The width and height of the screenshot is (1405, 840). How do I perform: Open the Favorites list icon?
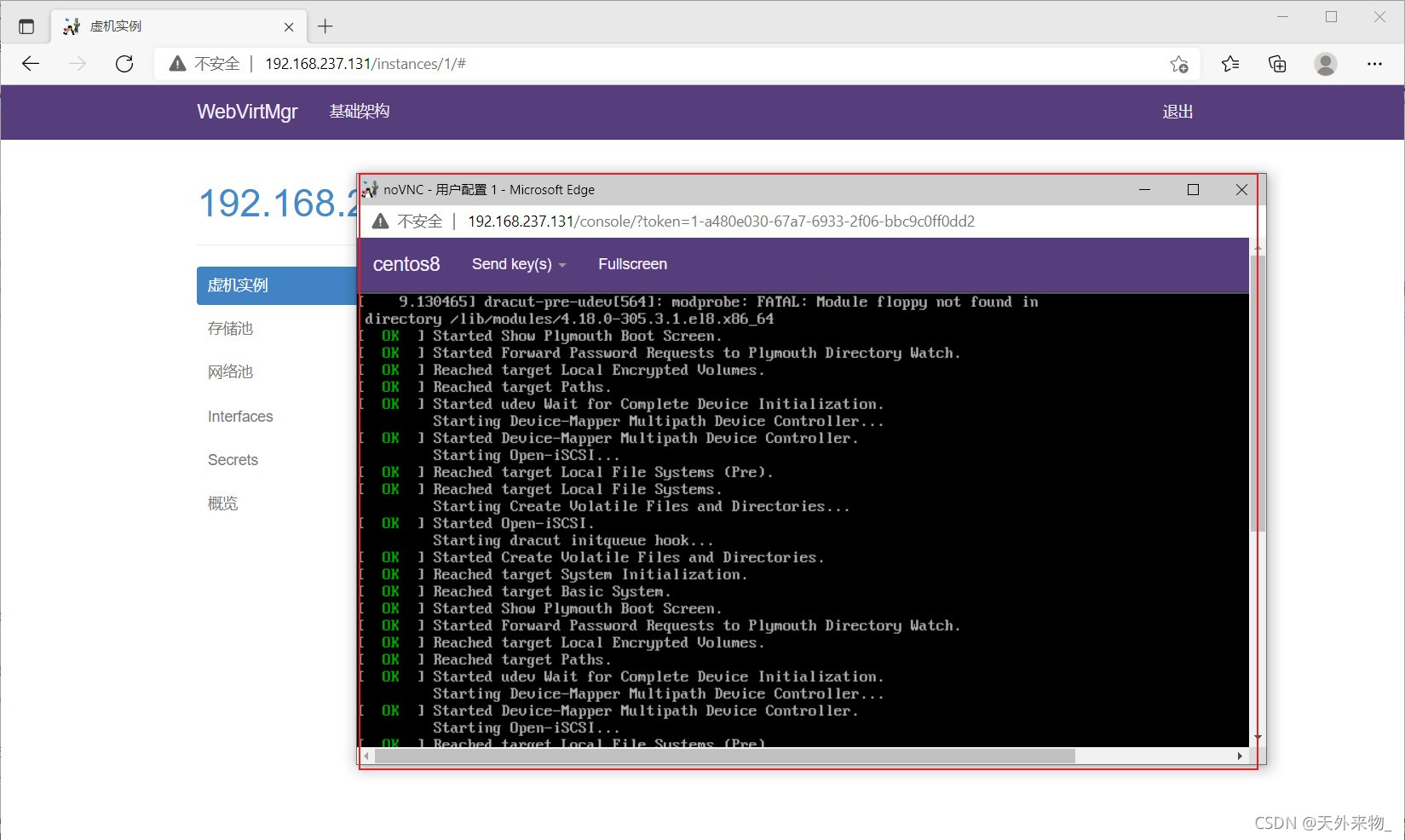pos(1229,64)
